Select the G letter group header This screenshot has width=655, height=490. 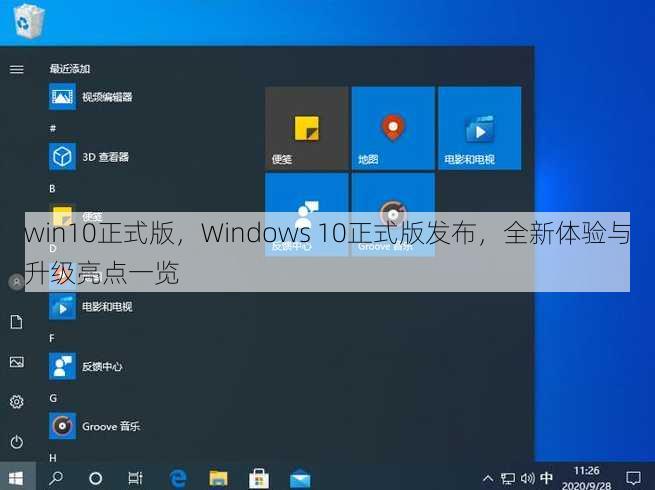point(53,398)
